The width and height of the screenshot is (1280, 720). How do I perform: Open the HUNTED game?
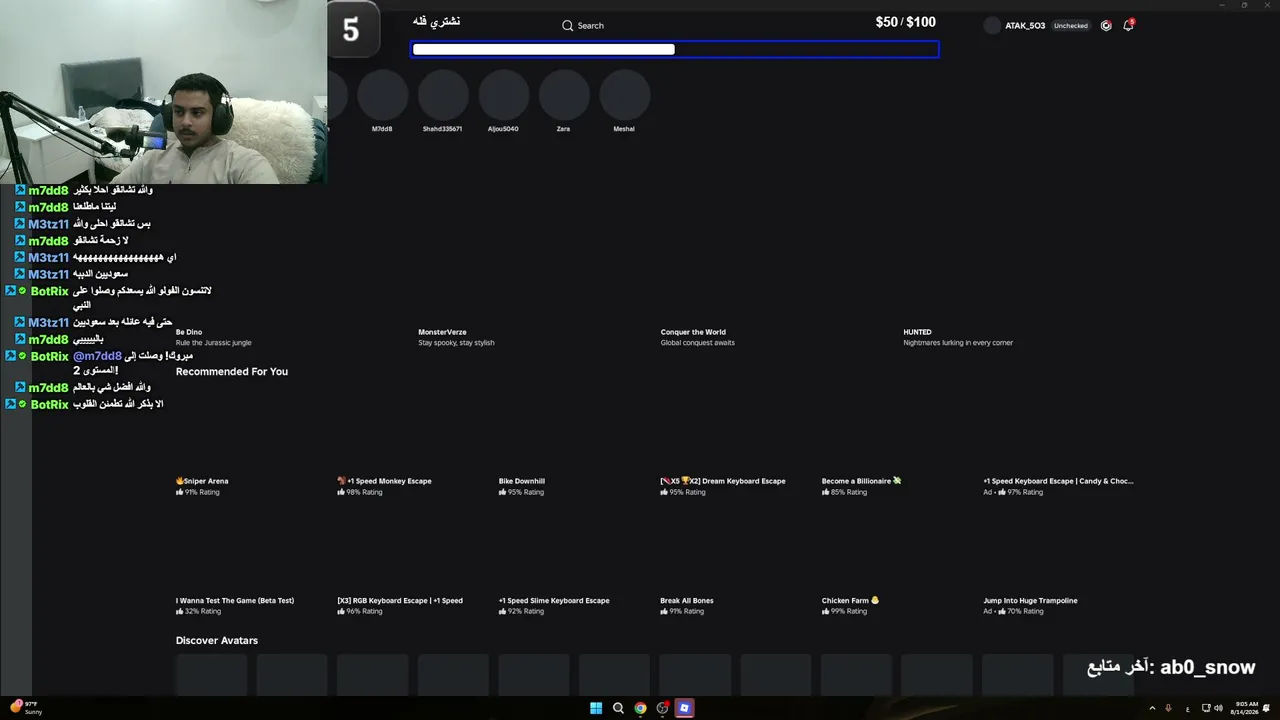[x=917, y=332]
